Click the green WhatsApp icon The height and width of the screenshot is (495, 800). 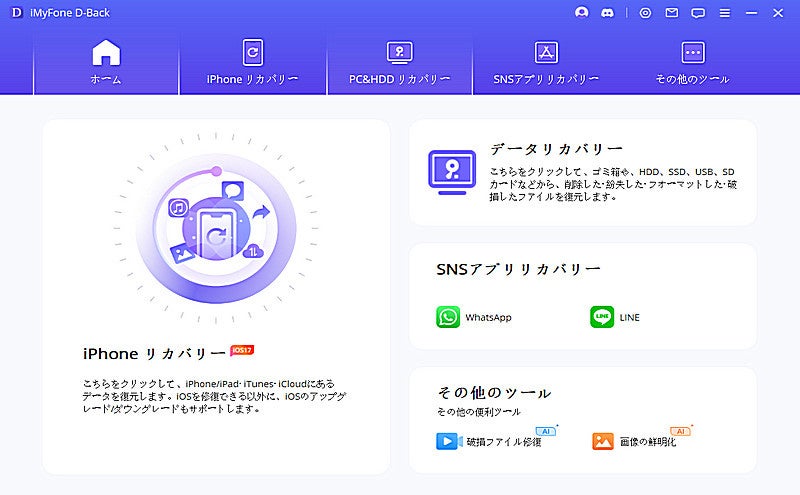tap(448, 317)
